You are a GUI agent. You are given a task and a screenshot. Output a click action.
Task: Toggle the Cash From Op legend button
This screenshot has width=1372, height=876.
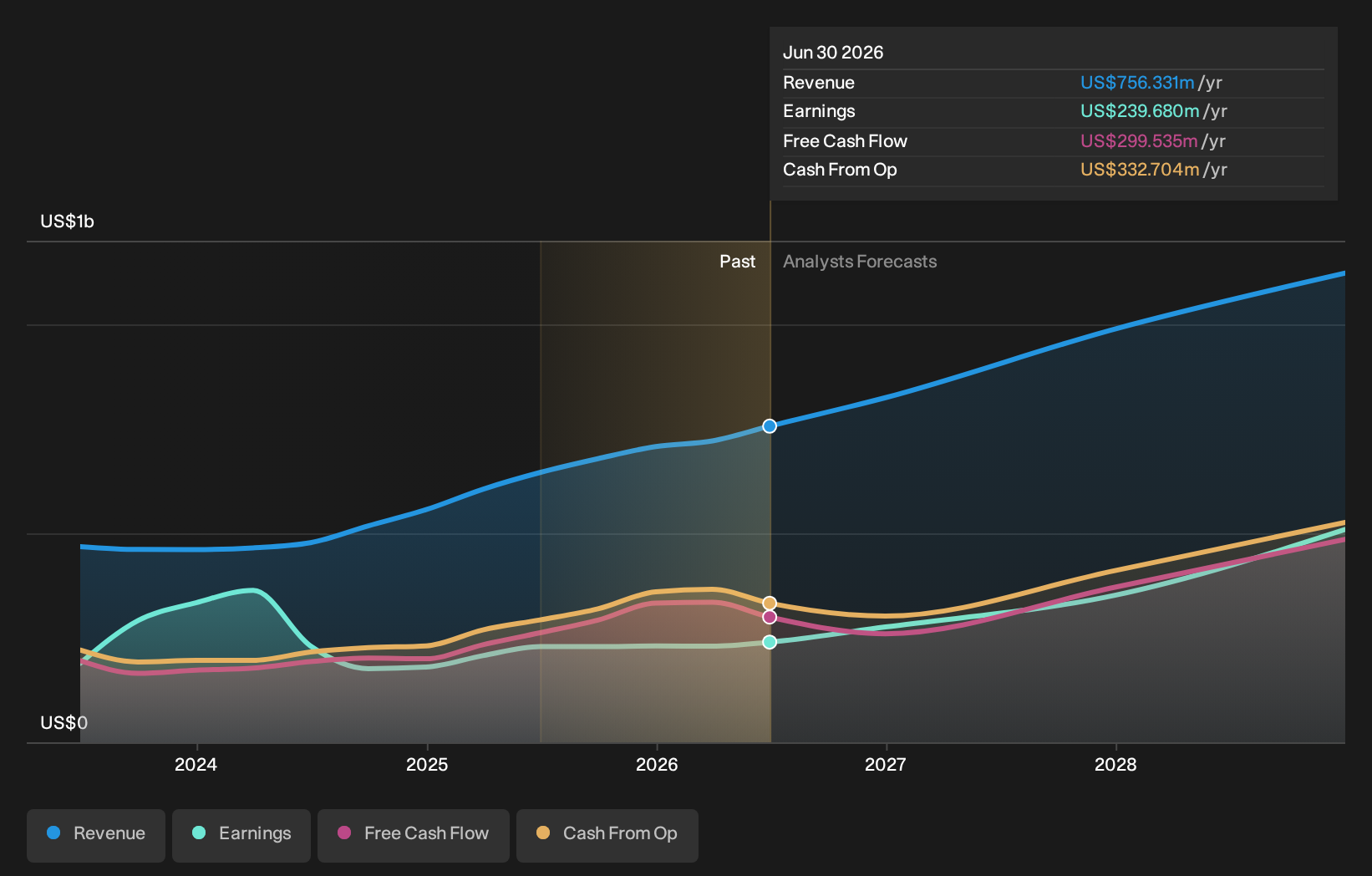(x=607, y=835)
